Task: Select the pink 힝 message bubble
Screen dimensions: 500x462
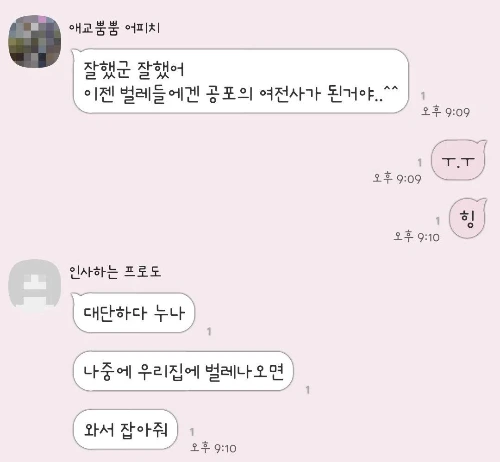Action: click(x=468, y=218)
